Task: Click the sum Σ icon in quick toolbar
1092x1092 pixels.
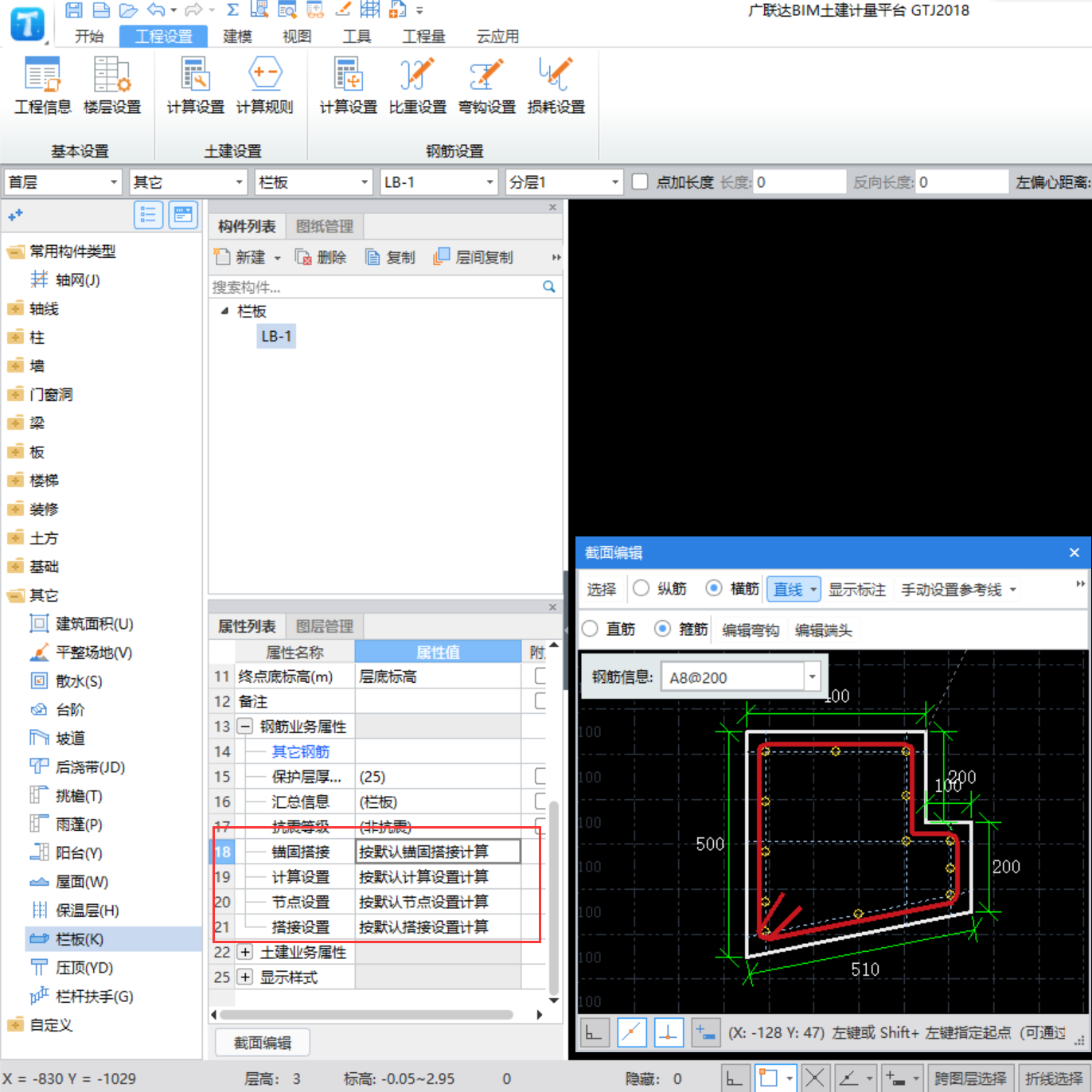Action: [232, 10]
